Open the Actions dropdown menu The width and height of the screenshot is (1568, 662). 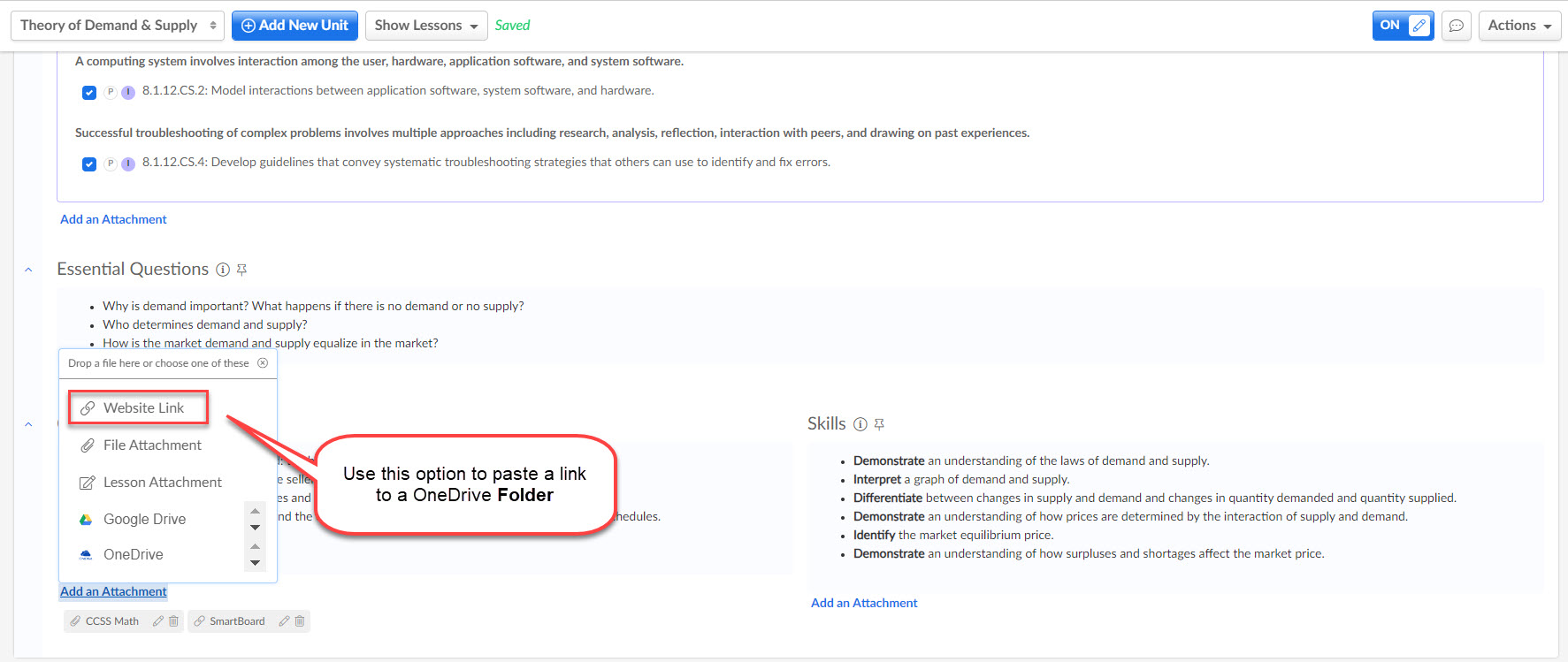tap(1518, 26)
